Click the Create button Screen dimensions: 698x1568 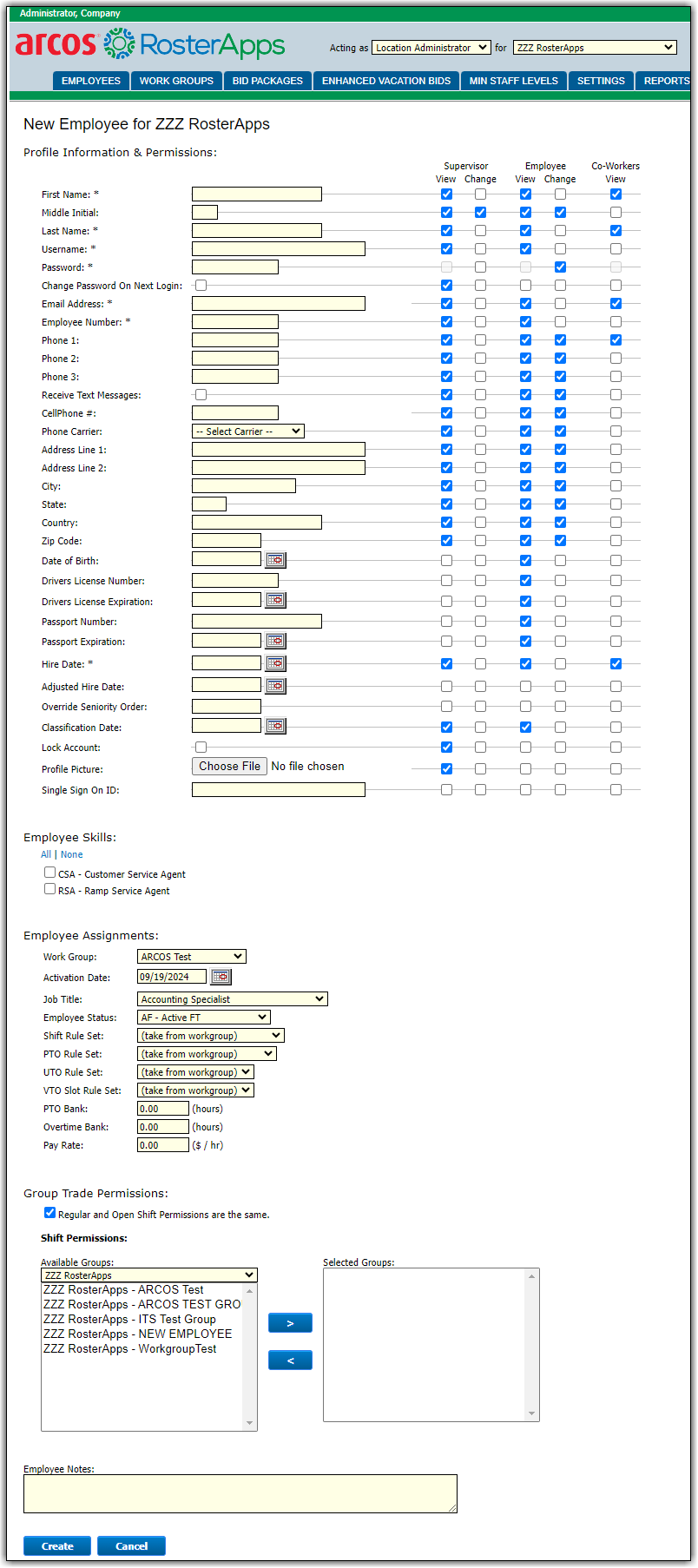tap(57, 1546)
